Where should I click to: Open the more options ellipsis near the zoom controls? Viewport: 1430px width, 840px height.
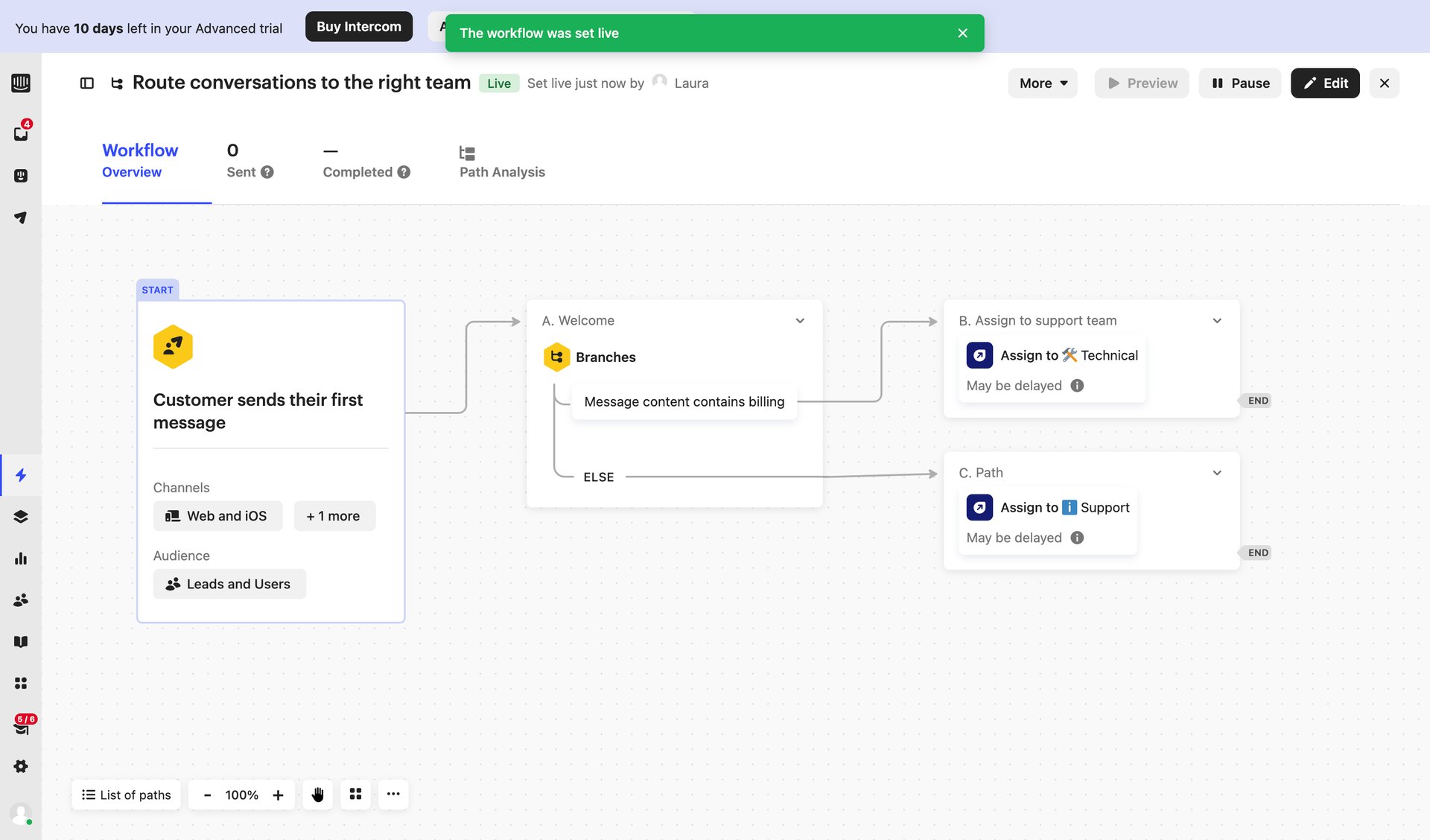(393, 795)
